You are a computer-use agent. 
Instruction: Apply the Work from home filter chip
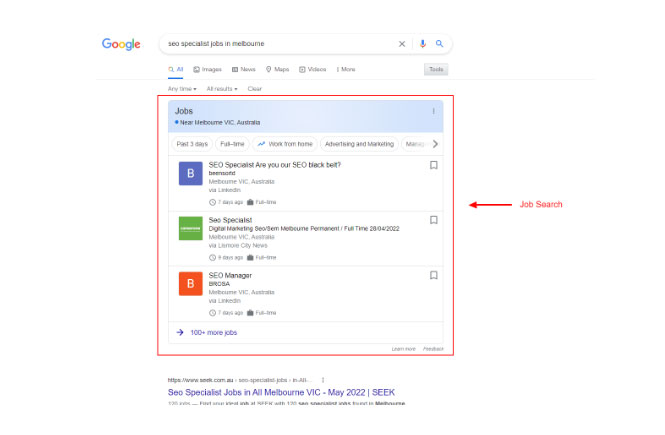click(x=285, y=144)
